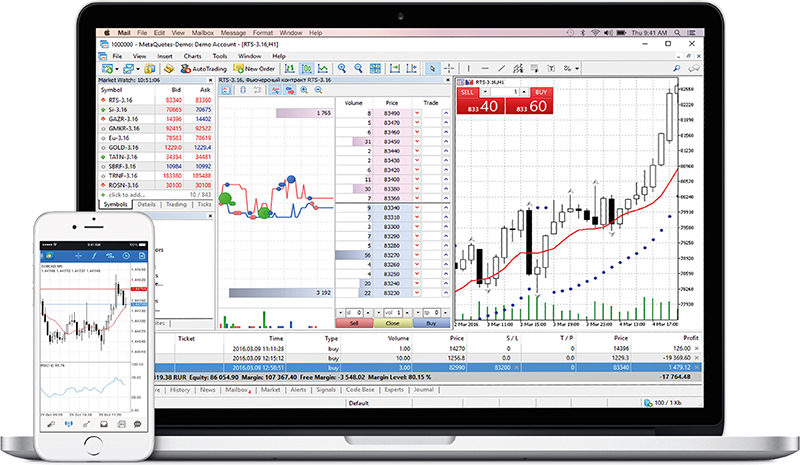Select the crosshair tool
Viewport: 800px width, 465px height.
(x=449, y=68)
